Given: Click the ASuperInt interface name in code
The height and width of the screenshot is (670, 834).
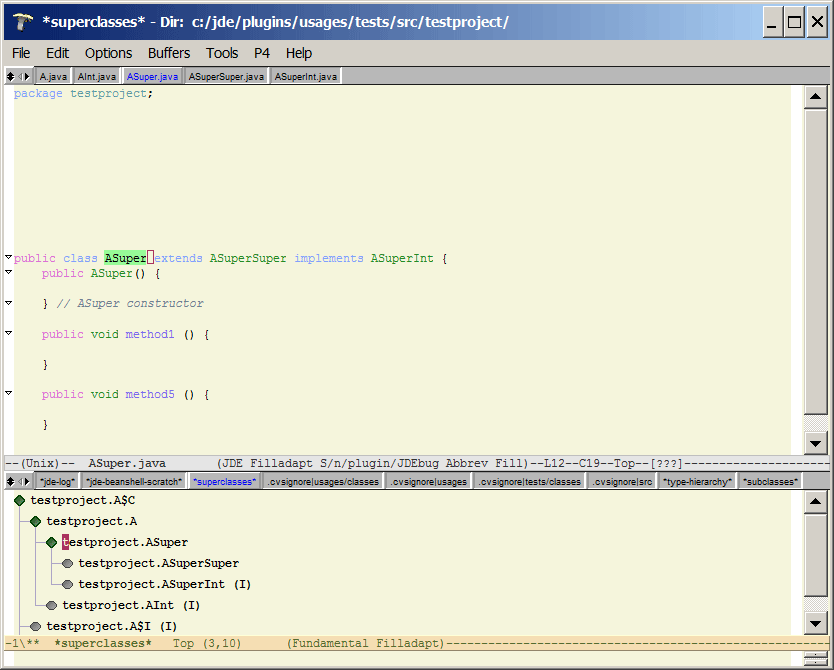Looking at the screenshot, I should tap(402, 258).
